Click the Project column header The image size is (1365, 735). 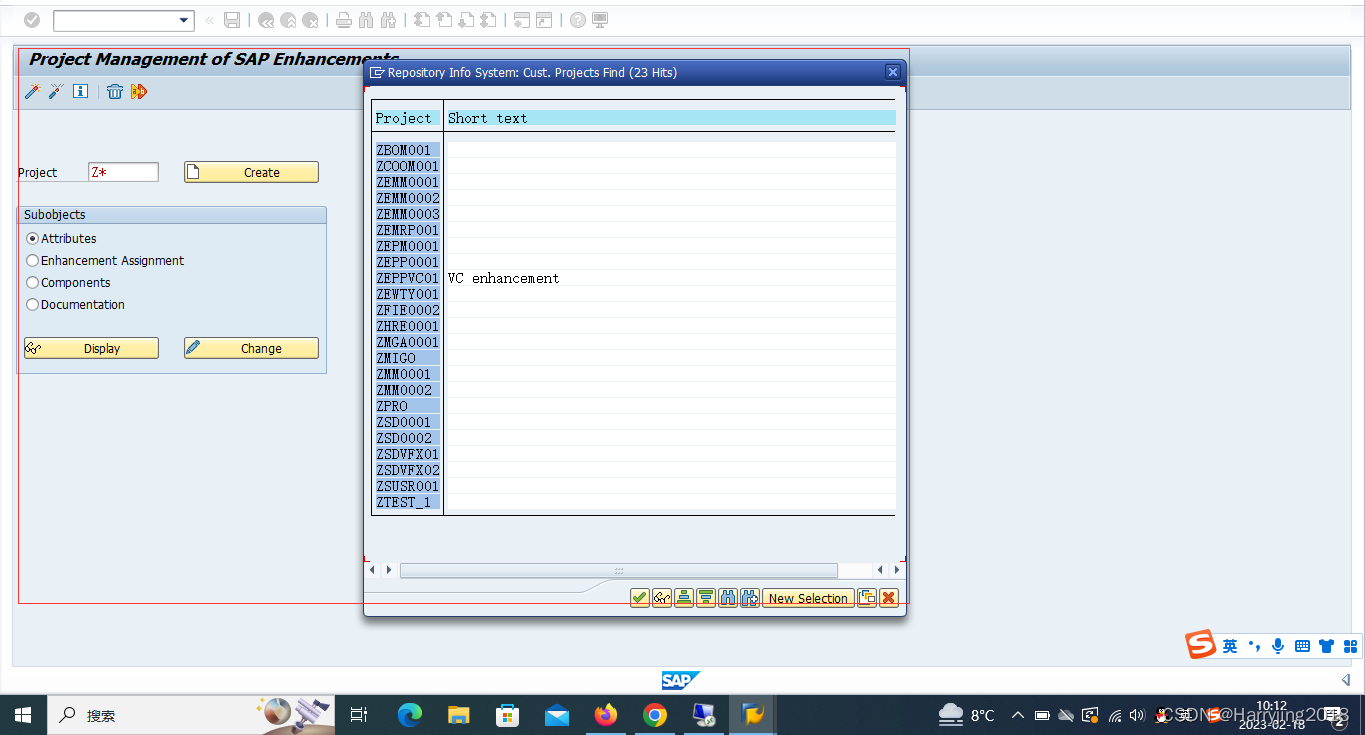pos(407,118)
